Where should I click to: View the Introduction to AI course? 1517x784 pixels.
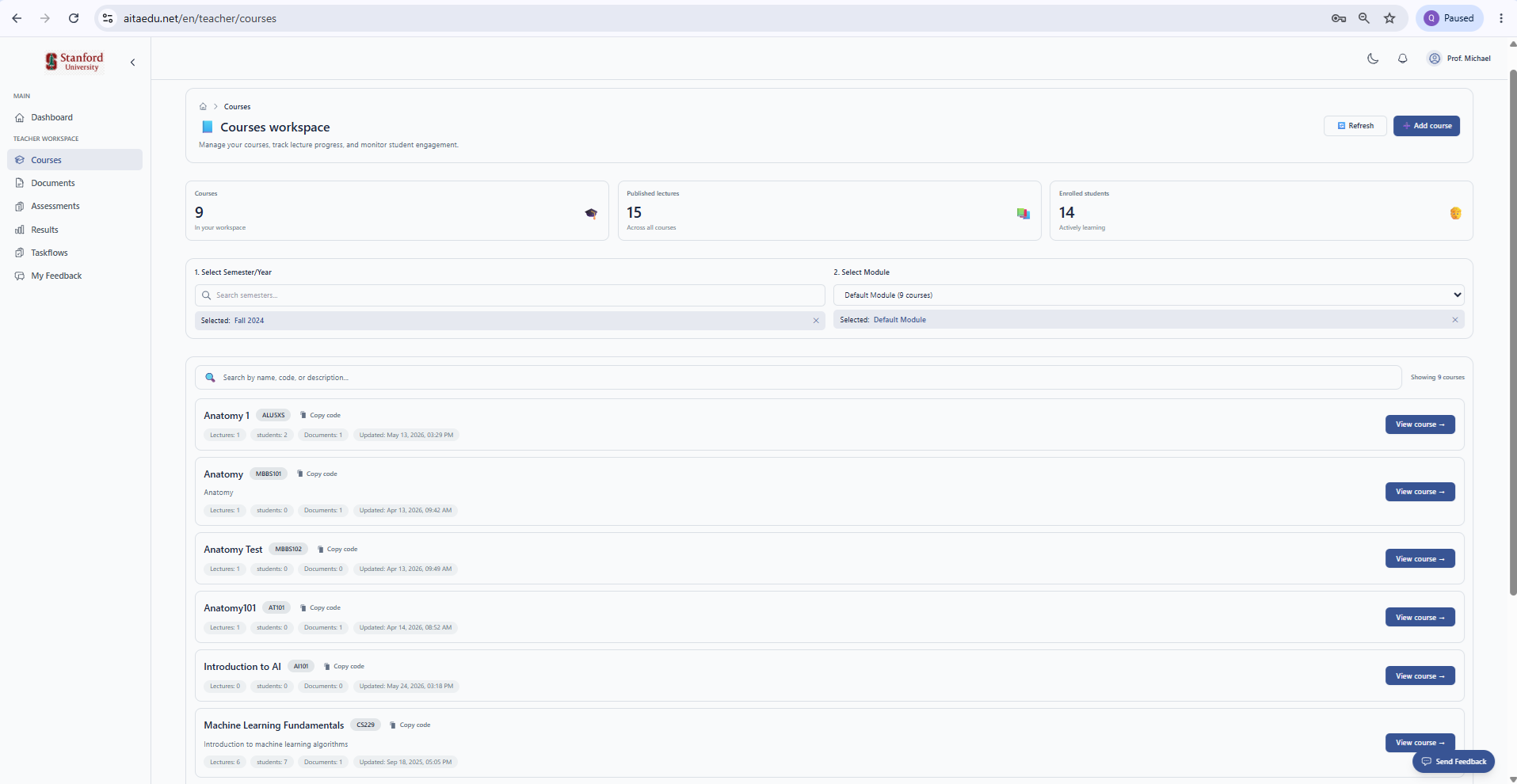1420,676
